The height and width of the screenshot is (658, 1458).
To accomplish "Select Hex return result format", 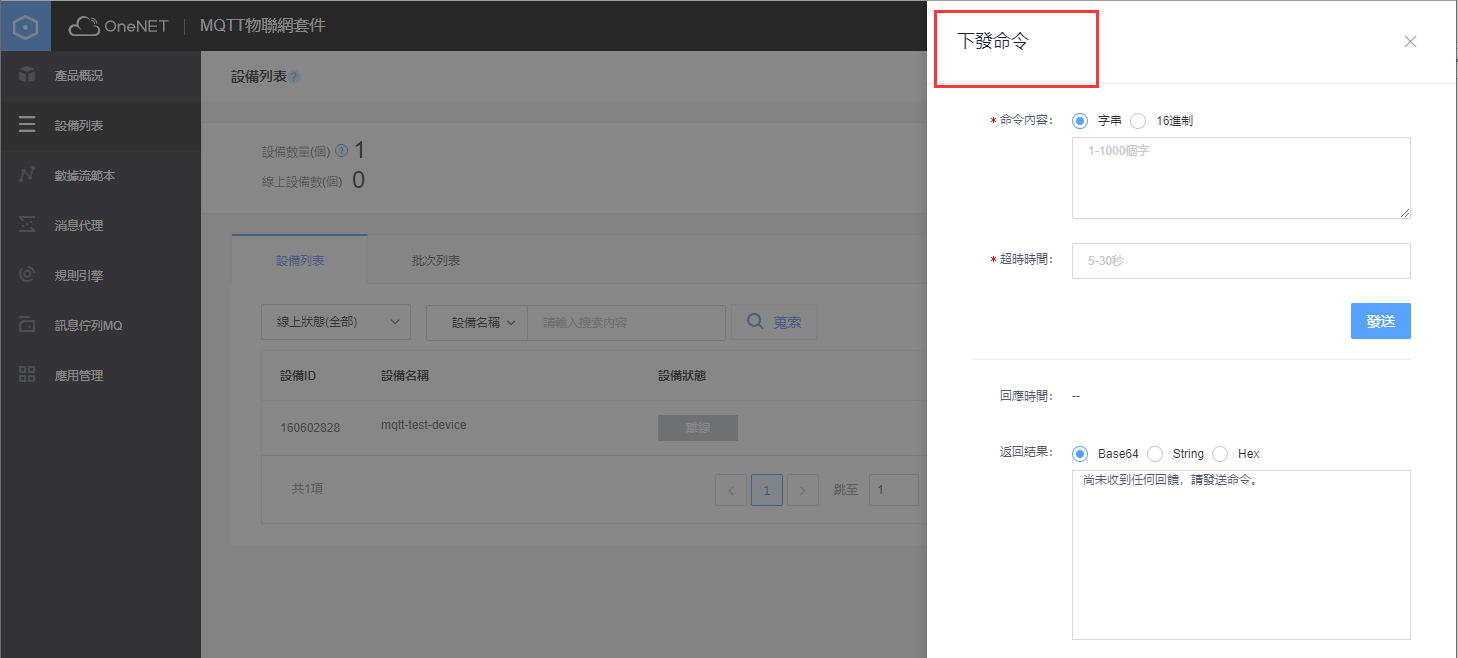I will pos(1220,453).
